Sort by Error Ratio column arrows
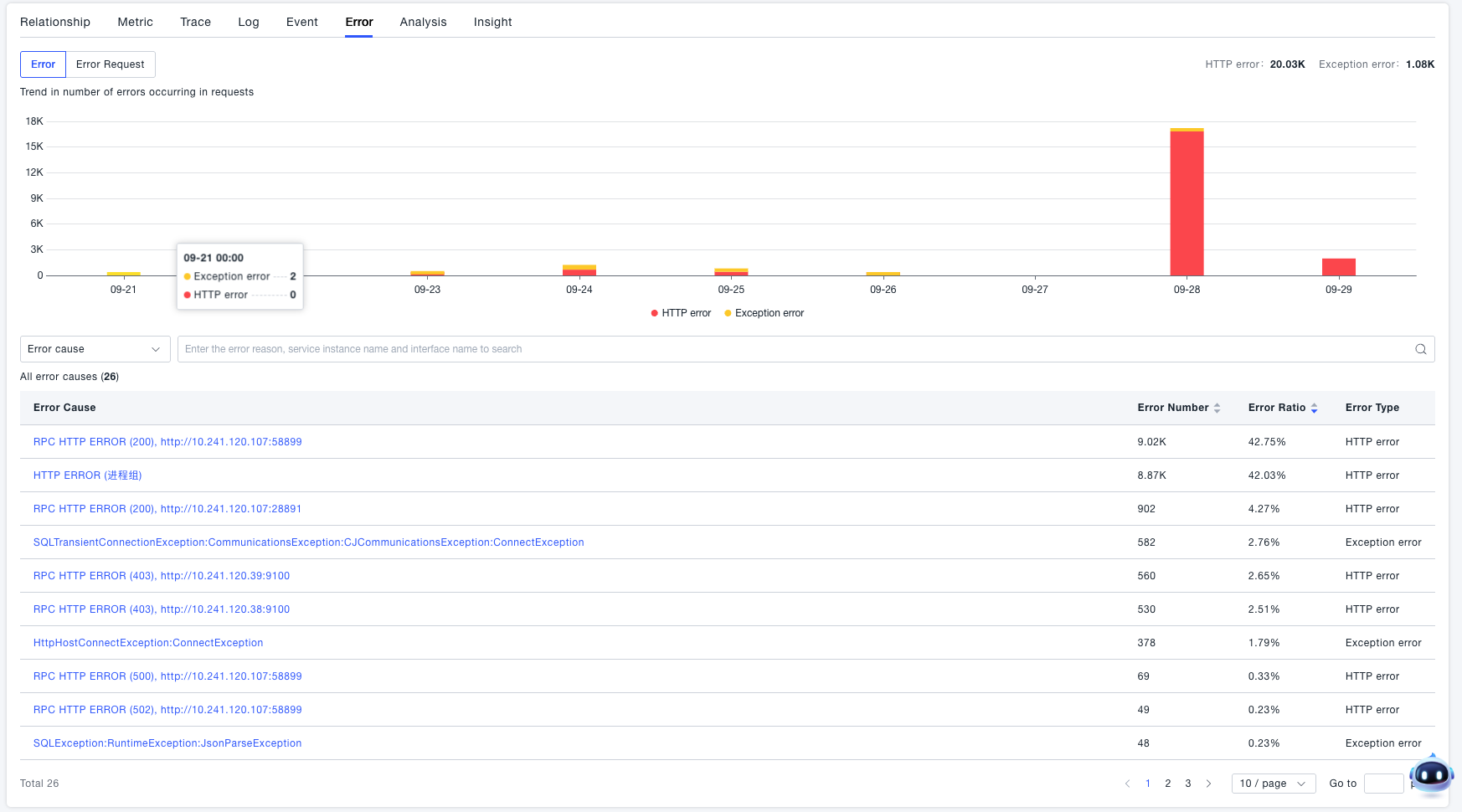Viewport: 1462px width, 812px height. pos(1314,408)
